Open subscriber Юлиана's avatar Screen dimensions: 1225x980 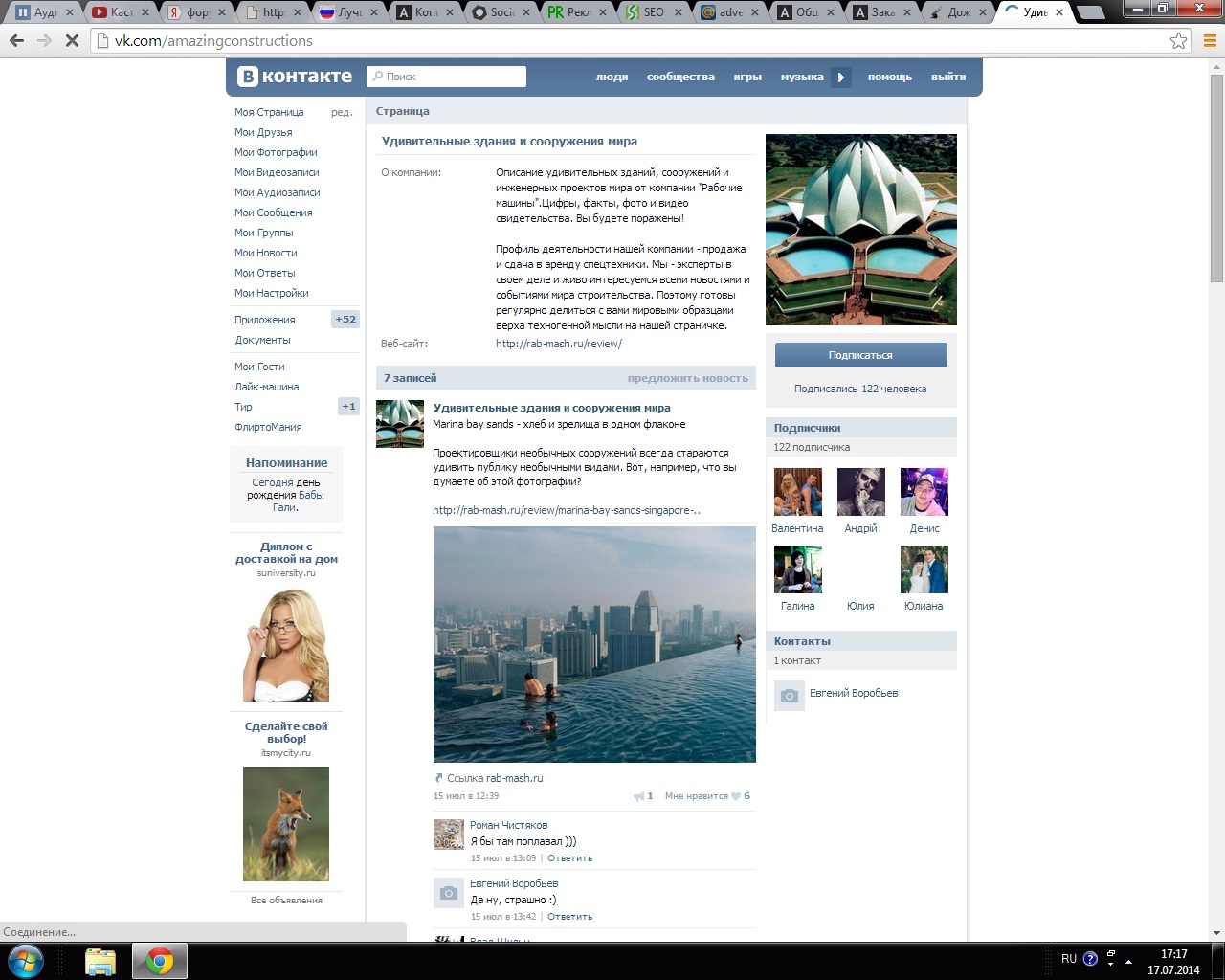[x=924, y=569]
